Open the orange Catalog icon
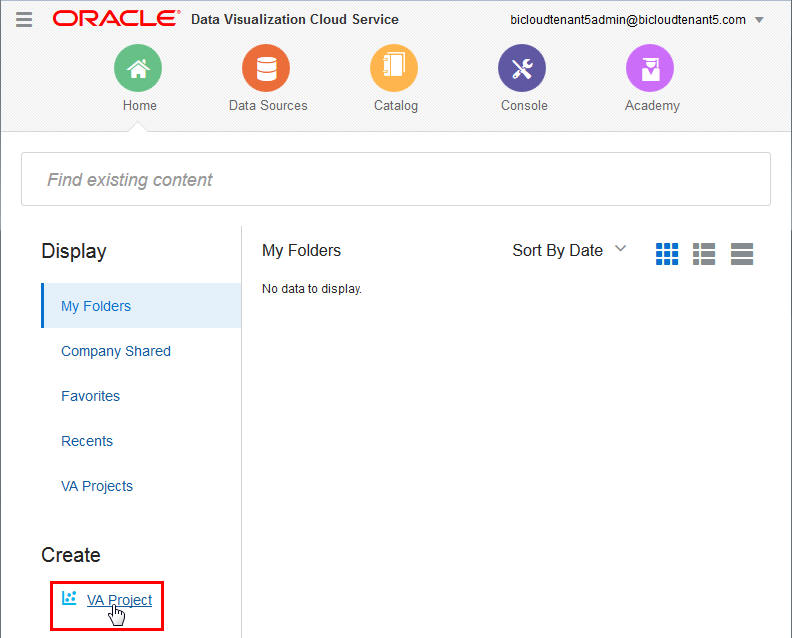This screenshot has height=638, width=792. (x=394, y=68)
